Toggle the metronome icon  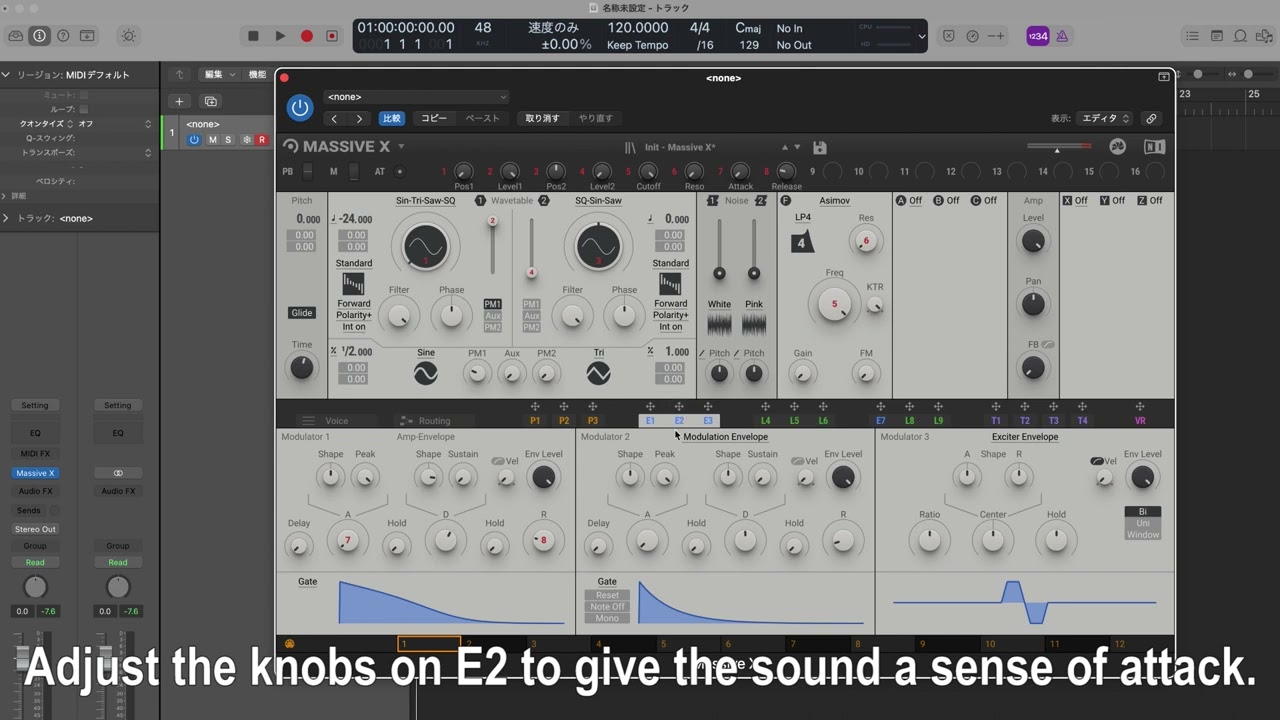(x=1062, y=36)
